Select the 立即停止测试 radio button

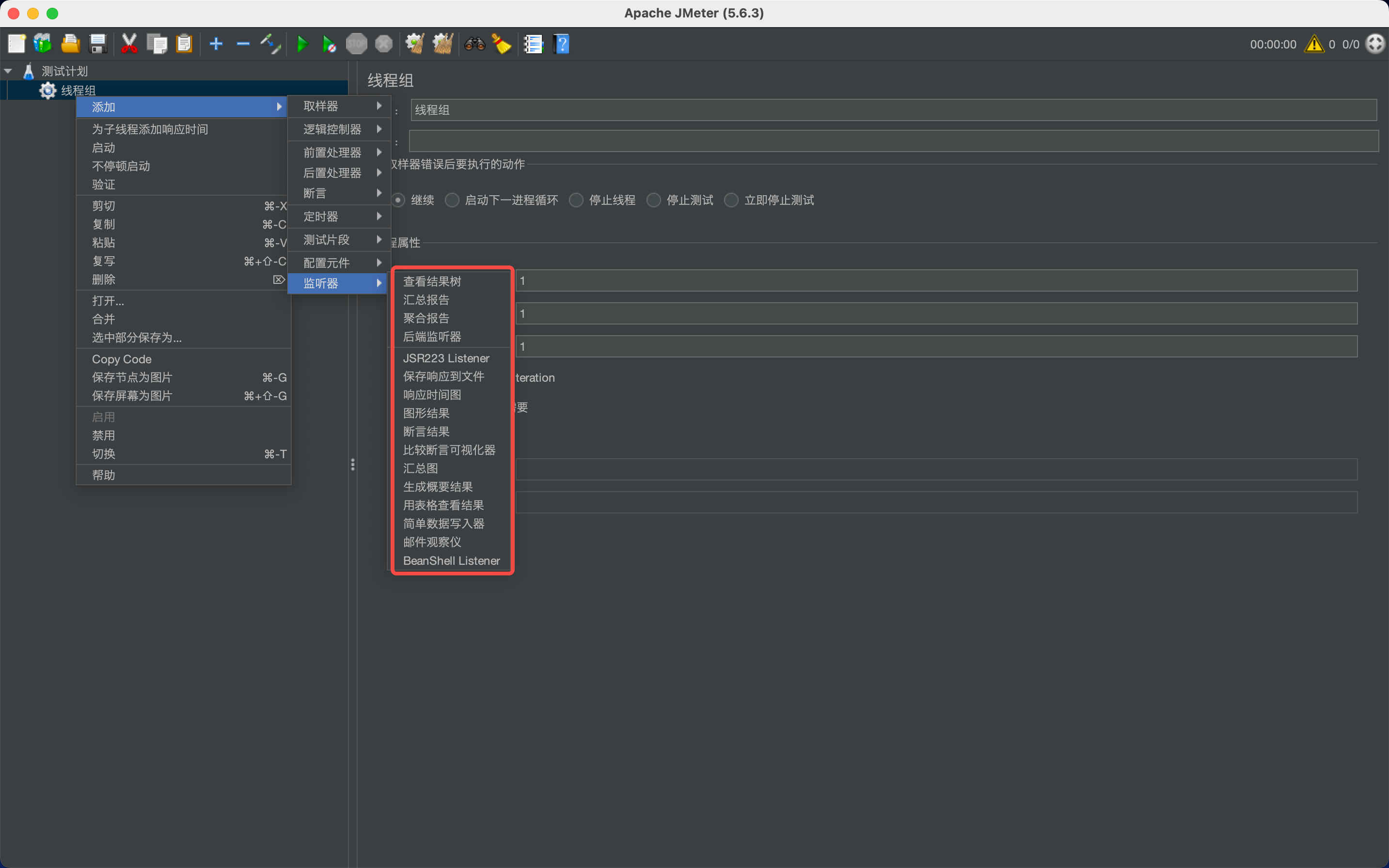tap(731, 200)
